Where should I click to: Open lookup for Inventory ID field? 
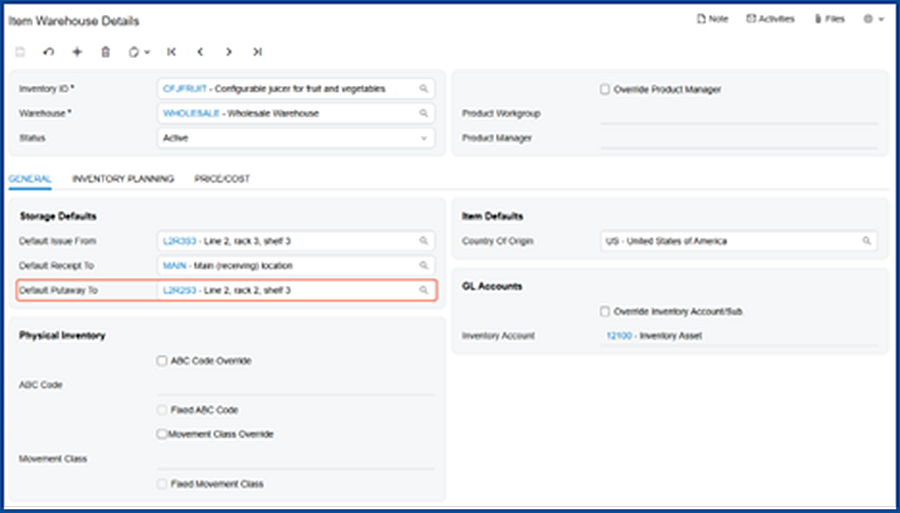423,89
